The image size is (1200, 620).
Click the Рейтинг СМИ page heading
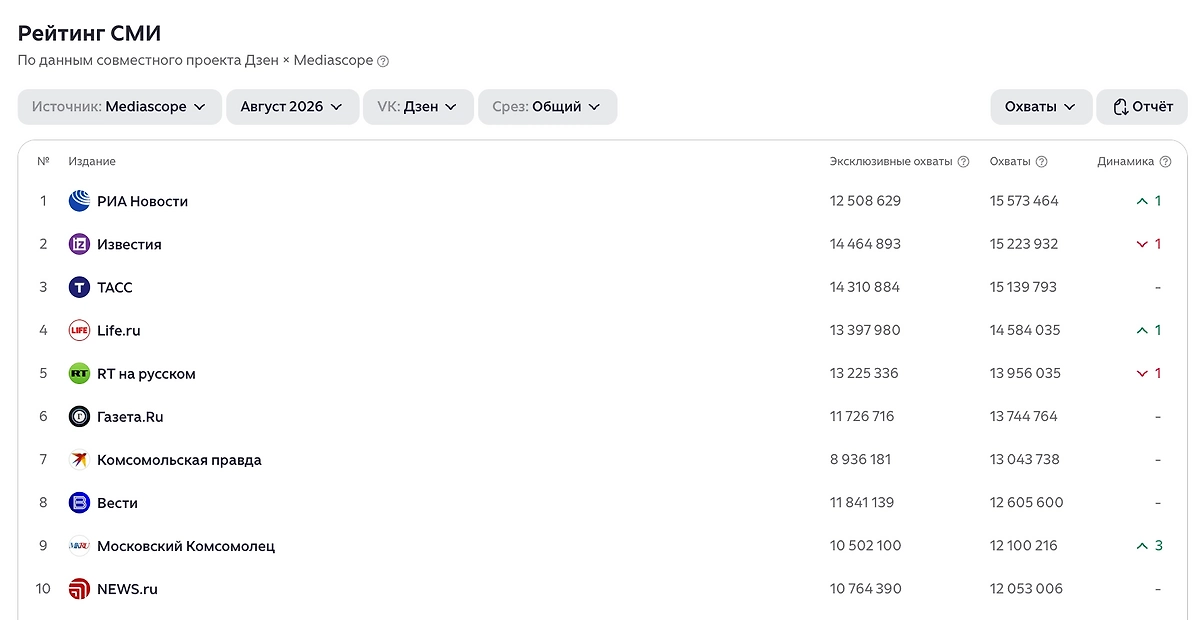[x=89, y=33]
